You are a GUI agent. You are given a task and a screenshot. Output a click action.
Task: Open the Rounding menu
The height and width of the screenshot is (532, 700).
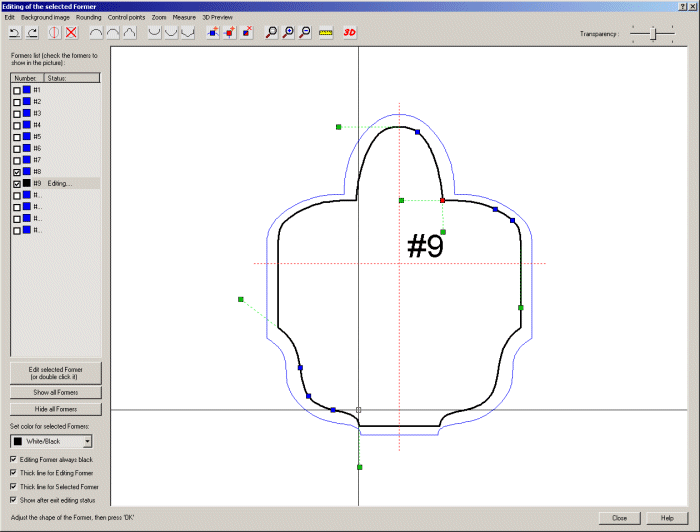[x=88, y=18]
